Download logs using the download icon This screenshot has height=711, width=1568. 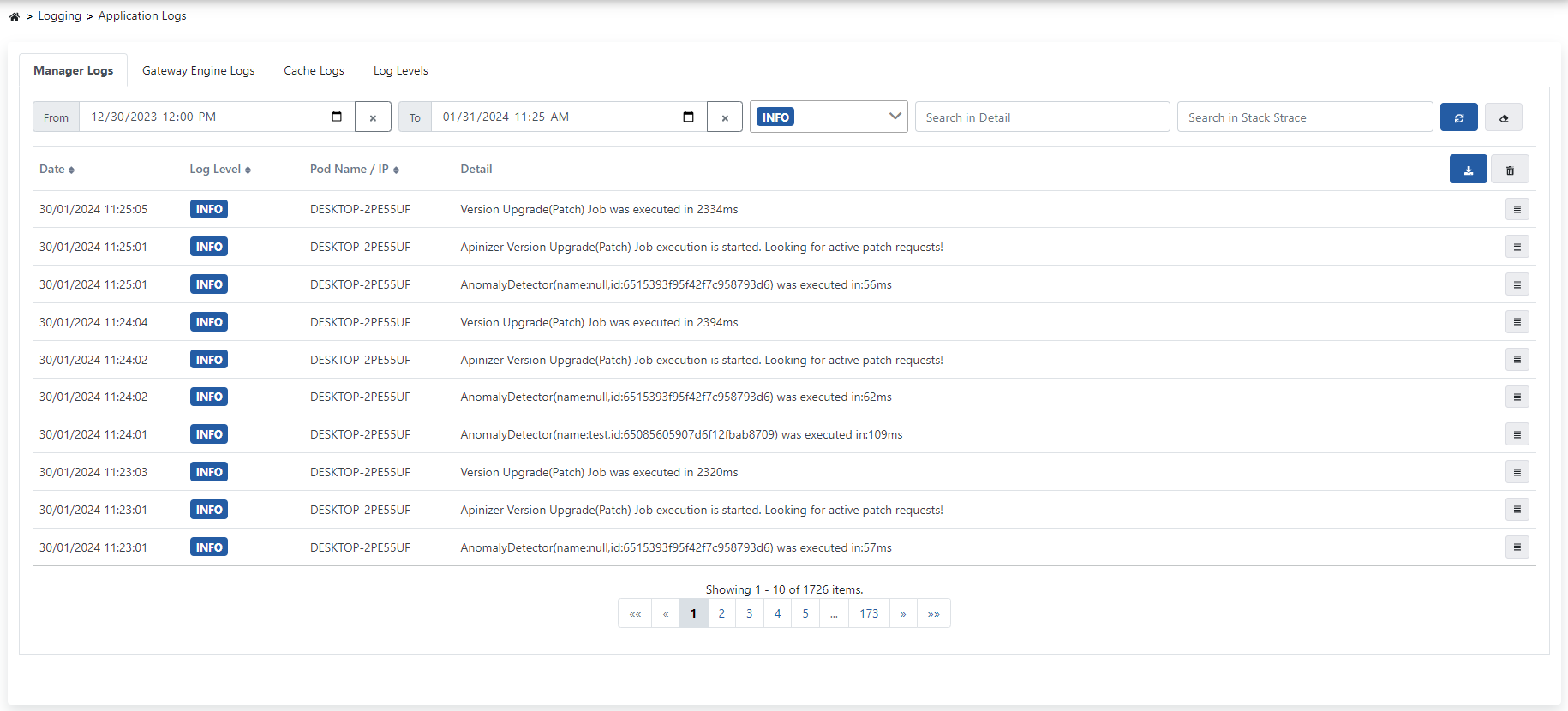(1468, 170)
